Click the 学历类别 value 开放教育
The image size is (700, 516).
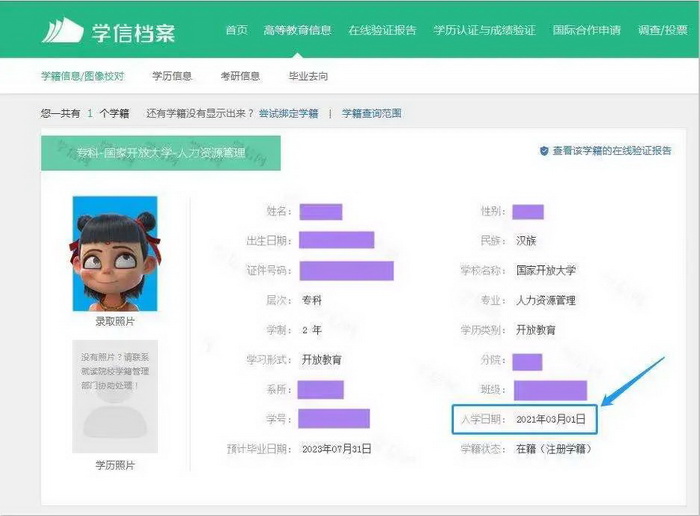pyautogui.click(x=536, y=330)
